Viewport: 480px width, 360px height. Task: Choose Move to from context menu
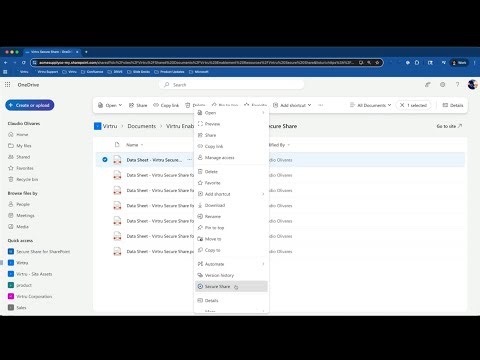pos(231,239)
